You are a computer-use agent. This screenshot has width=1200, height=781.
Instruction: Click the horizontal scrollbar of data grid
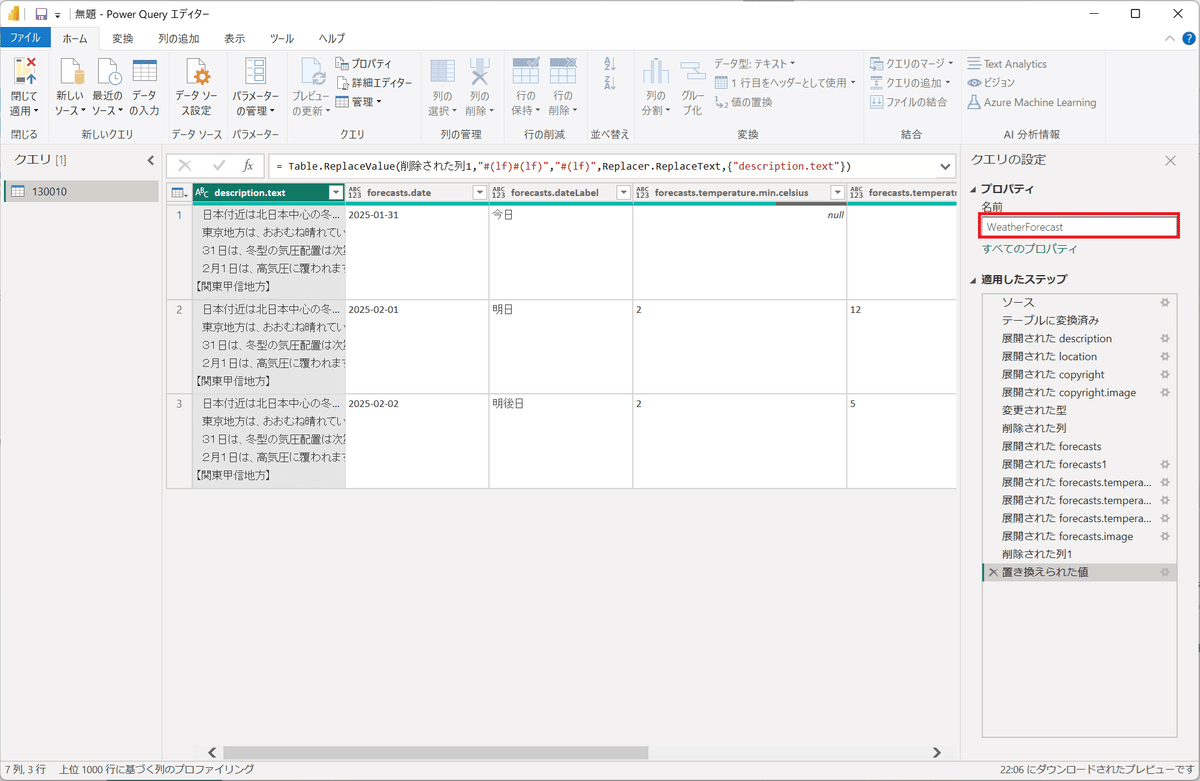[x=436, y=753]
